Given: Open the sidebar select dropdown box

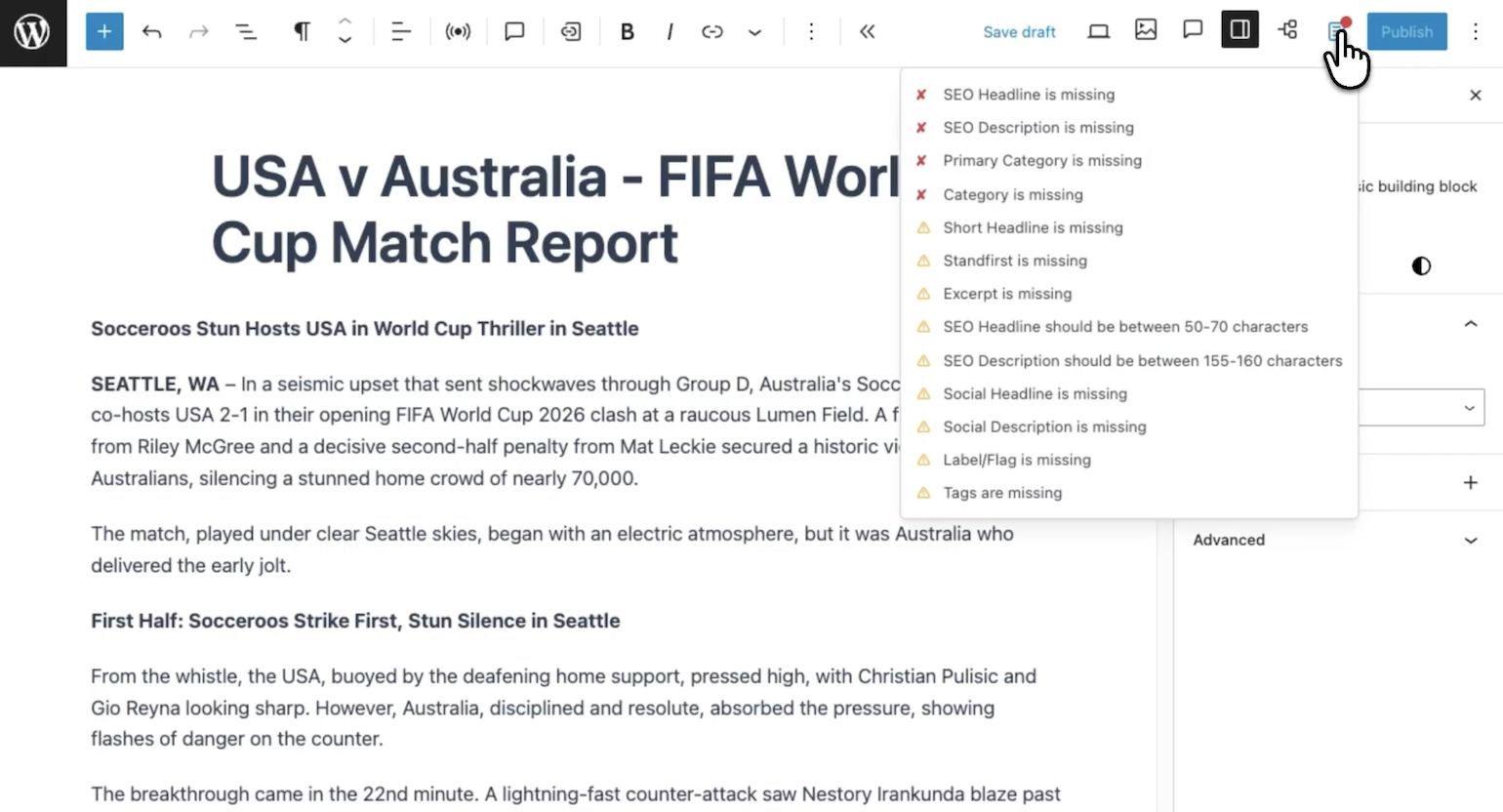Looking at the screenshot, I should point(1421,408).
